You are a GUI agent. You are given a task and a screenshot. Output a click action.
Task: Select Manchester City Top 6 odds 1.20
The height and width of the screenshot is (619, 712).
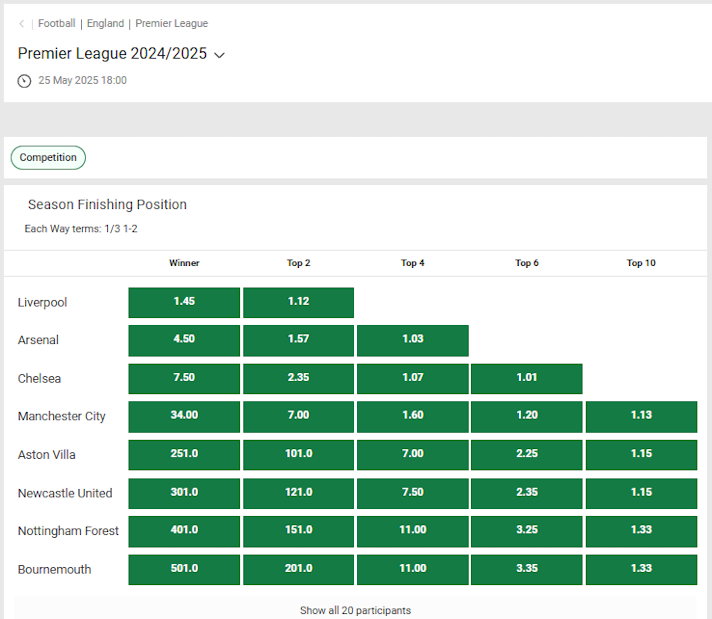tap(527, 417)
